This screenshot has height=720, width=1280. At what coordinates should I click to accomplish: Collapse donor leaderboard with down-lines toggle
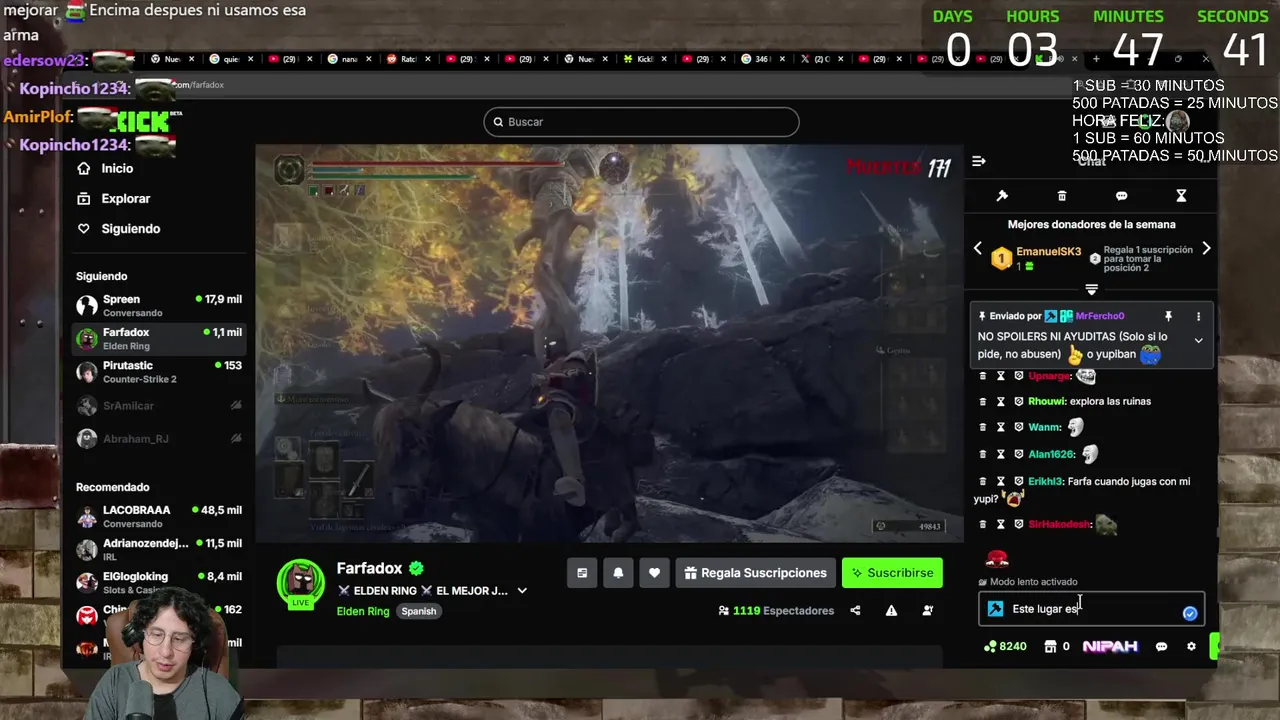[x=1091, y=289]
